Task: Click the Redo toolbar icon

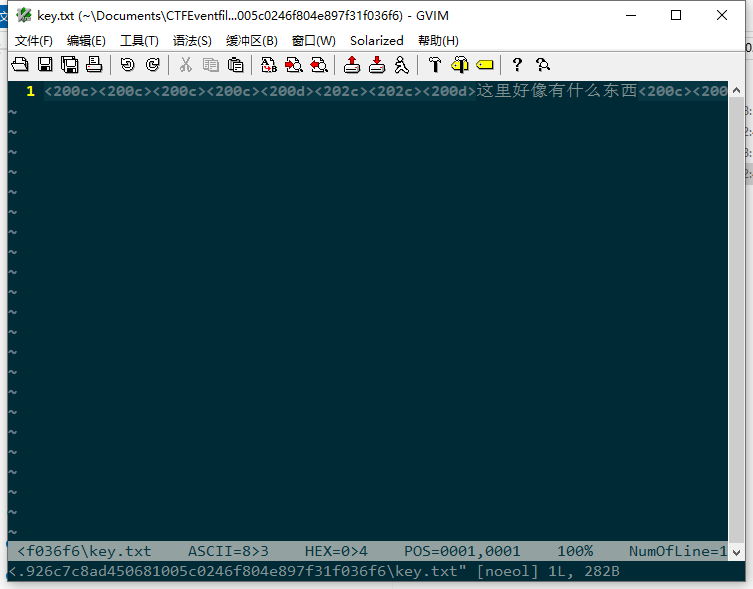Action: (x=152, y=64)
